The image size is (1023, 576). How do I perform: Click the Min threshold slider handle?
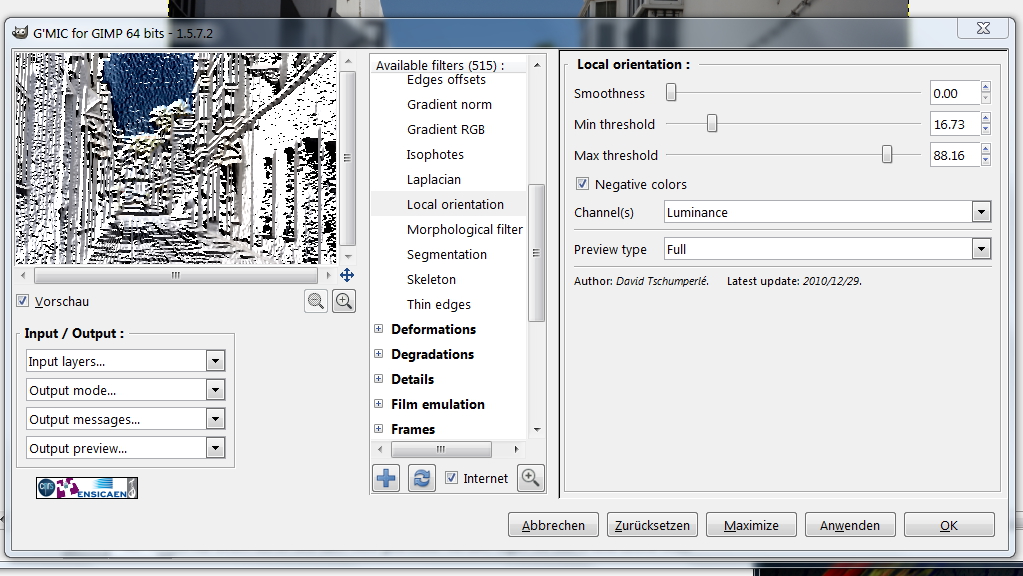click(712, 124)
